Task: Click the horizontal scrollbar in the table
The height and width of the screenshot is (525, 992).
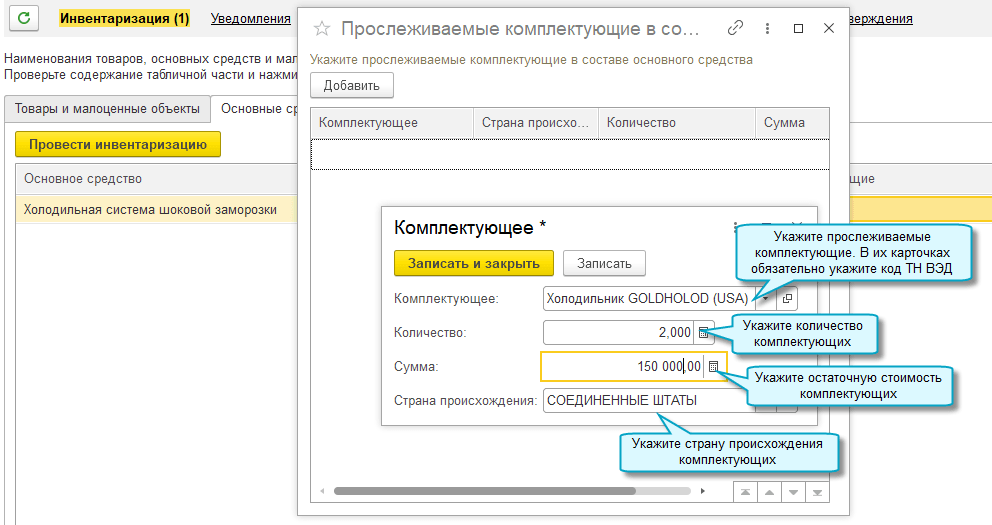Action: click(485, 491)
